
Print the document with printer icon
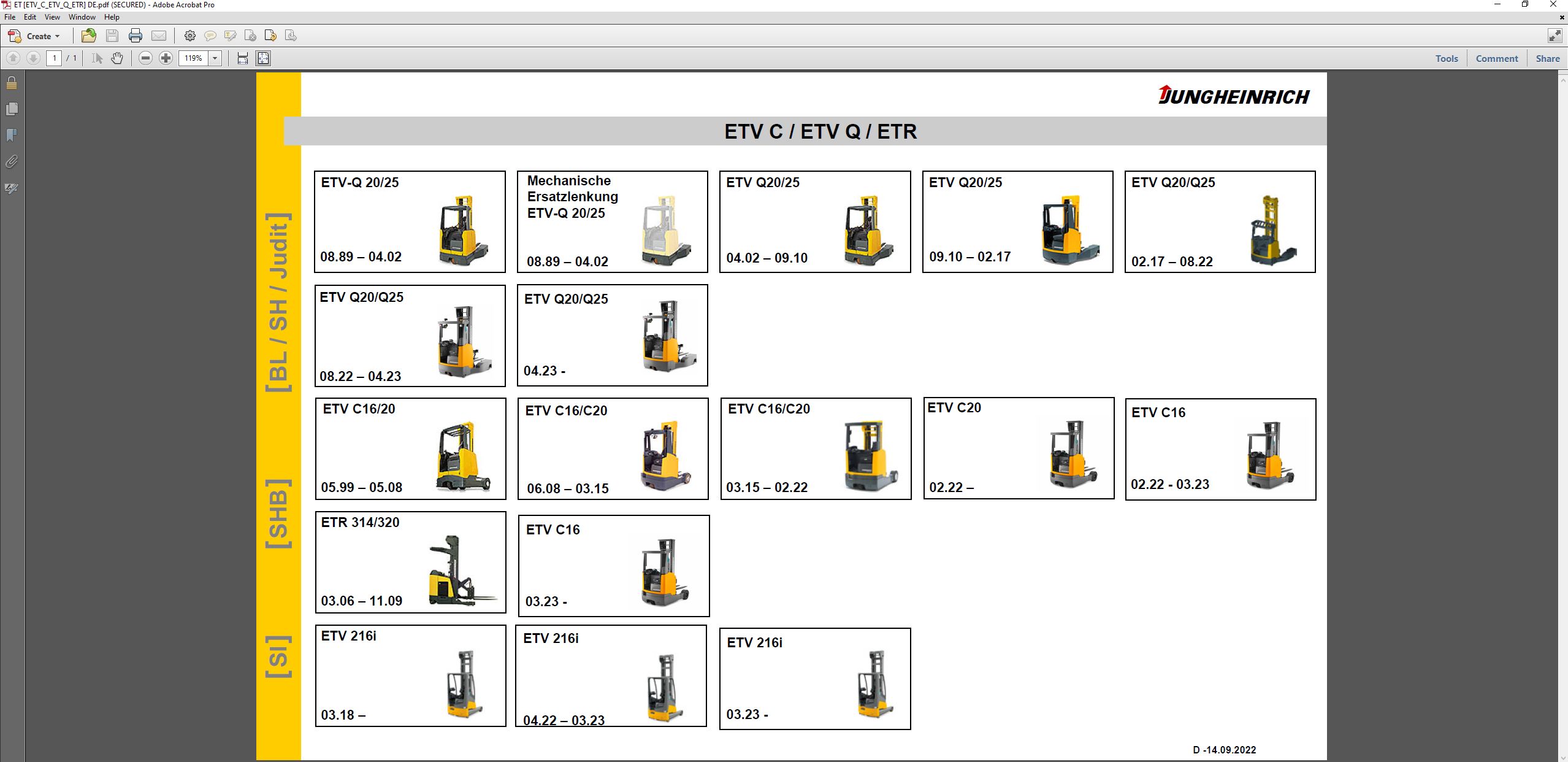[x=136, y=36]
